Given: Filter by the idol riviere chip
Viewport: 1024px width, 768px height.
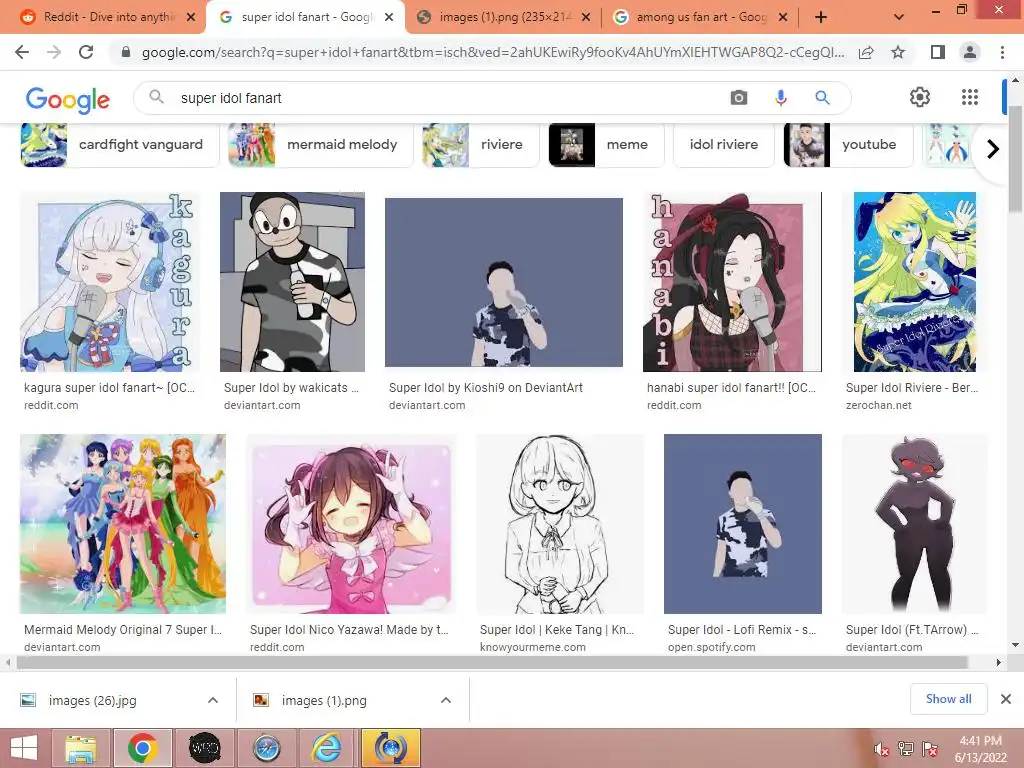Looking at the screenshot, I should tap(724, 145).
